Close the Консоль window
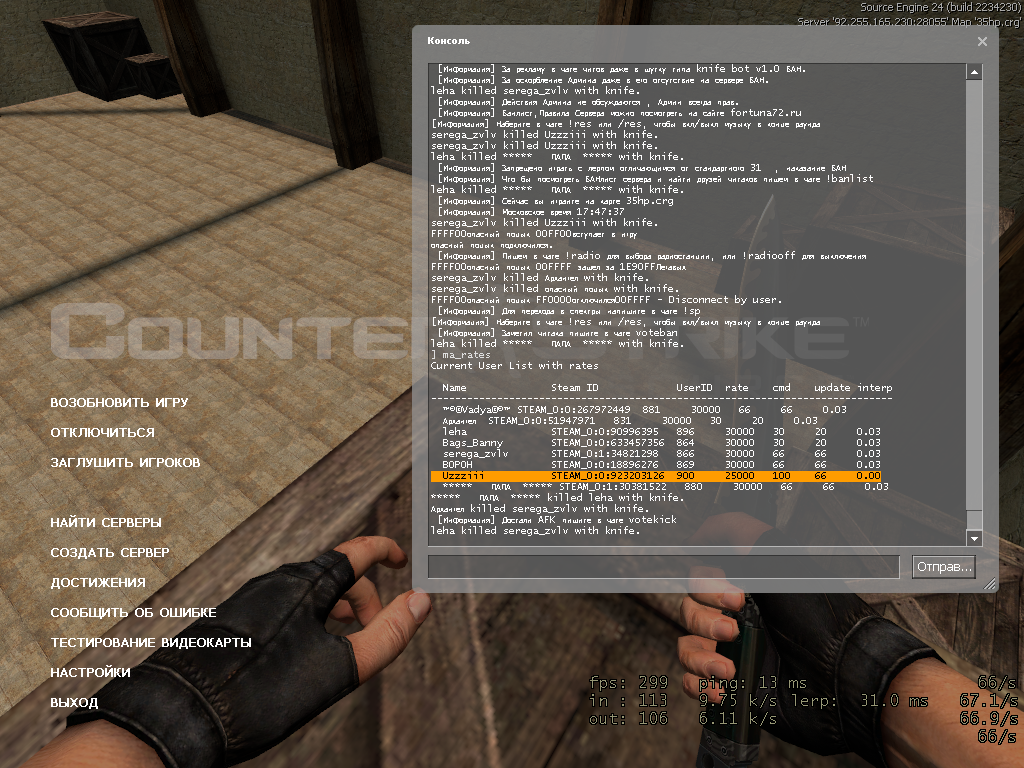The width and height of the screenshot is (1024, 768). pyautogui.click(x=982, y=41)
